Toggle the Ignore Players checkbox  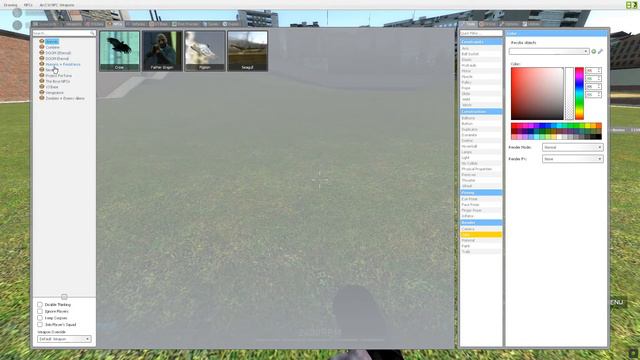(40, 311)
